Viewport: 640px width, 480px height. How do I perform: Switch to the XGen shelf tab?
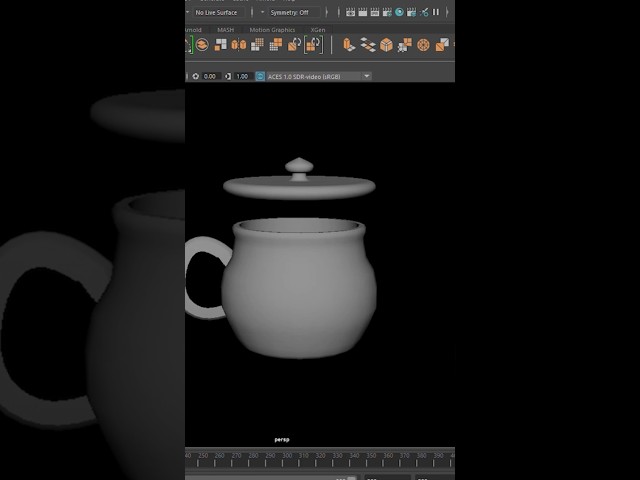coord(318,30)
